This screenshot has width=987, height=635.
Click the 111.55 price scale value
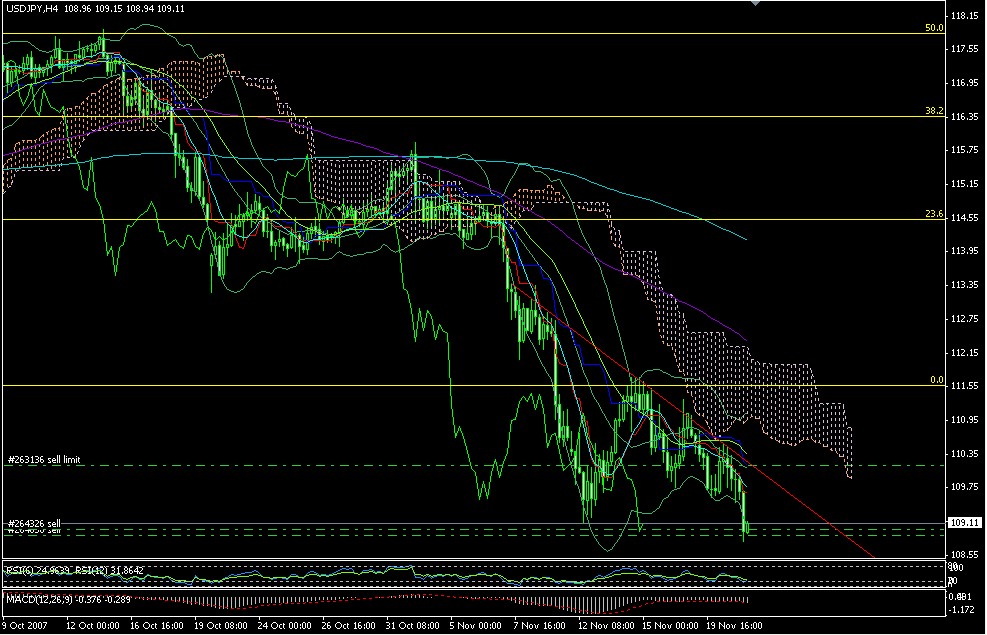[965, 386]
